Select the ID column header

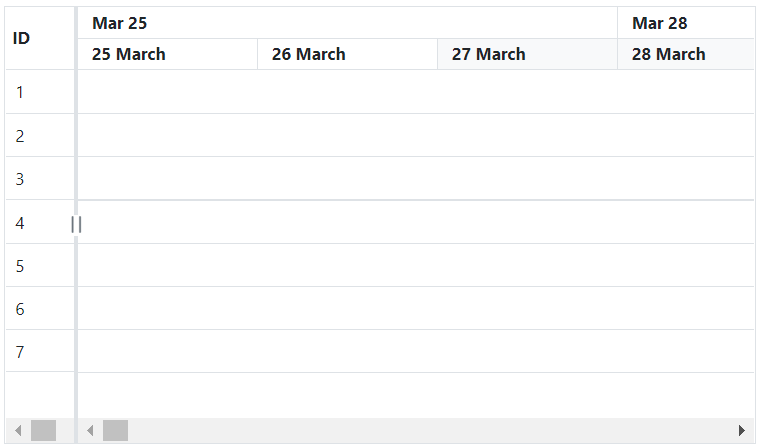21,39
